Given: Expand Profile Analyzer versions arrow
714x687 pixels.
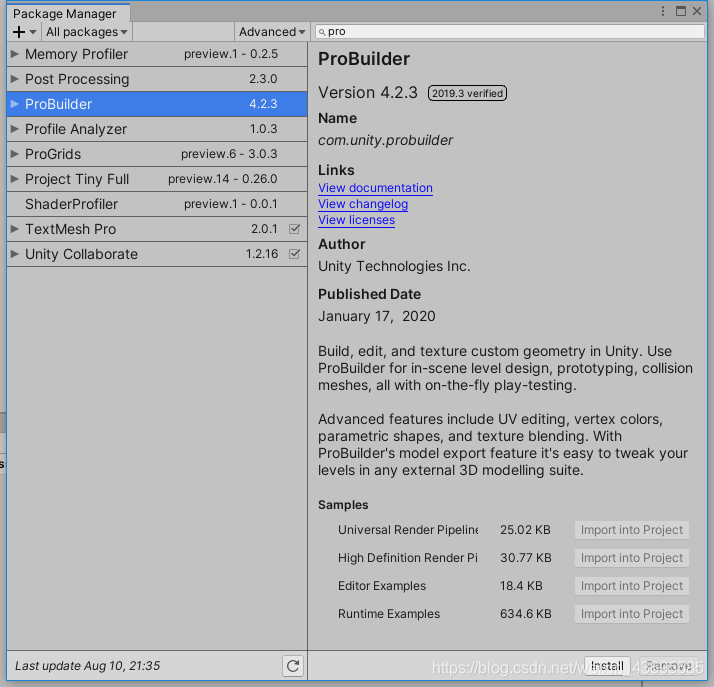Looking at the screenshot, I should 15,129.
